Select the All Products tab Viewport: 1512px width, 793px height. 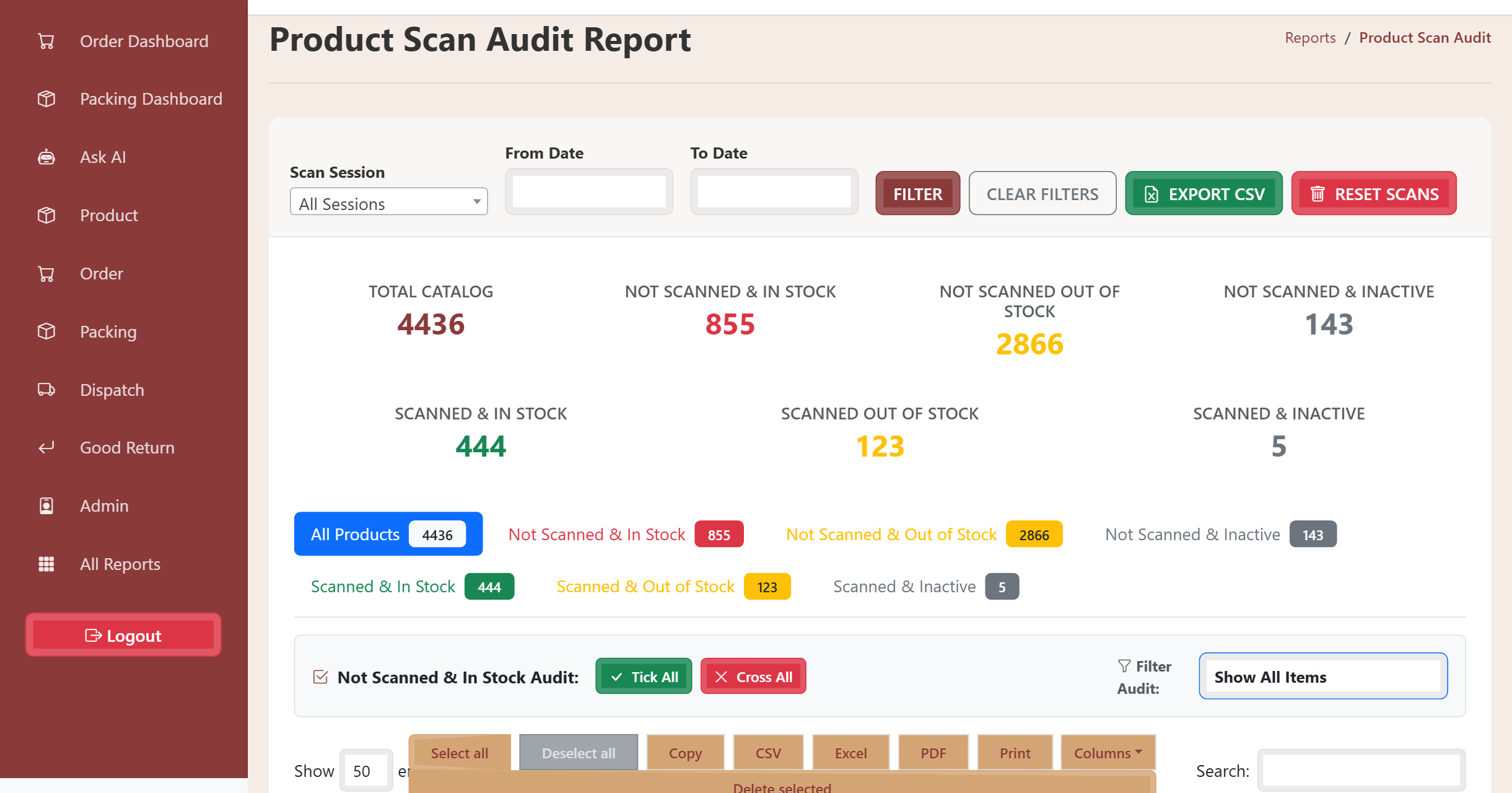coord(388,534)
